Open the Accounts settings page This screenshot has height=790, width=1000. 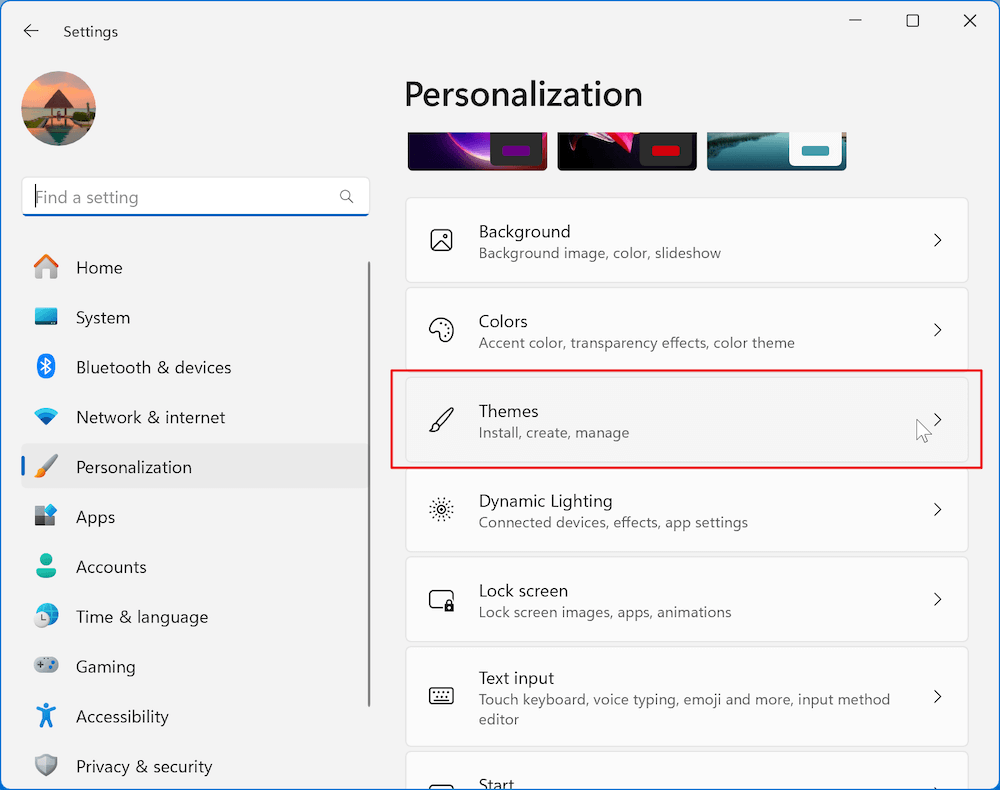click(x=111, y=566)
